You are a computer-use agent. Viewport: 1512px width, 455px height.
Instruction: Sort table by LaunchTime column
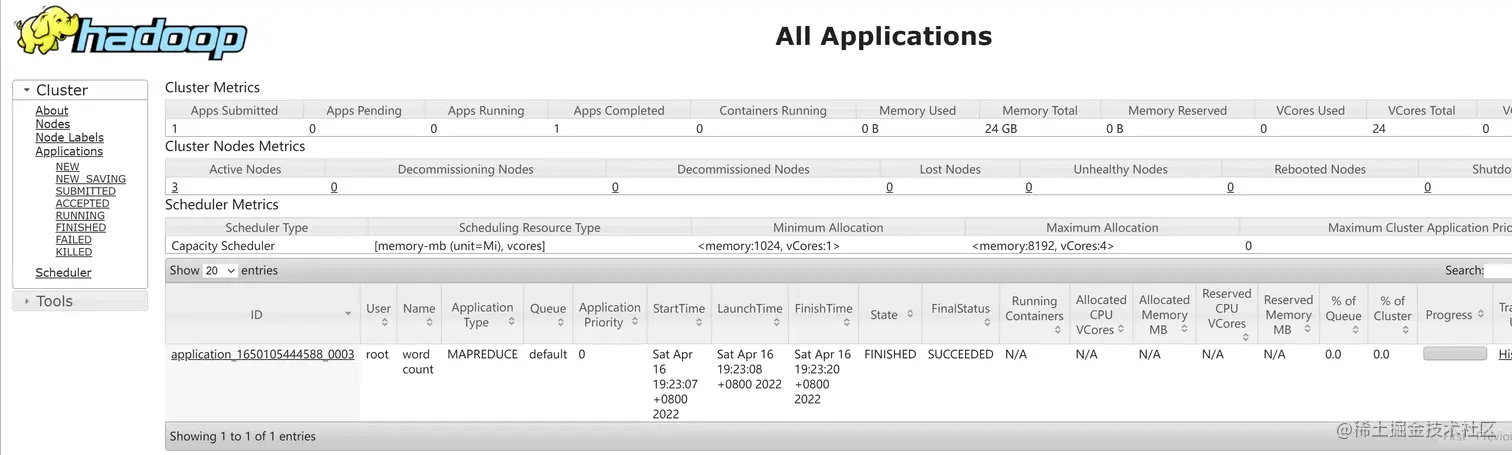(x=749, y=314)
